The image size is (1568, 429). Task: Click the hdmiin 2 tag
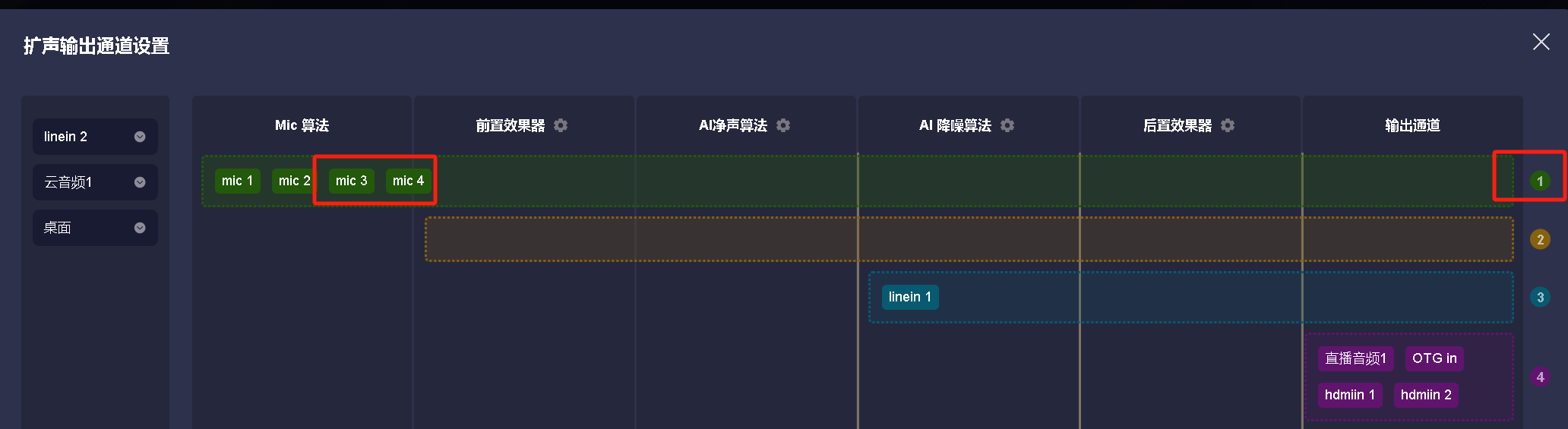[x=1425, y=395]
